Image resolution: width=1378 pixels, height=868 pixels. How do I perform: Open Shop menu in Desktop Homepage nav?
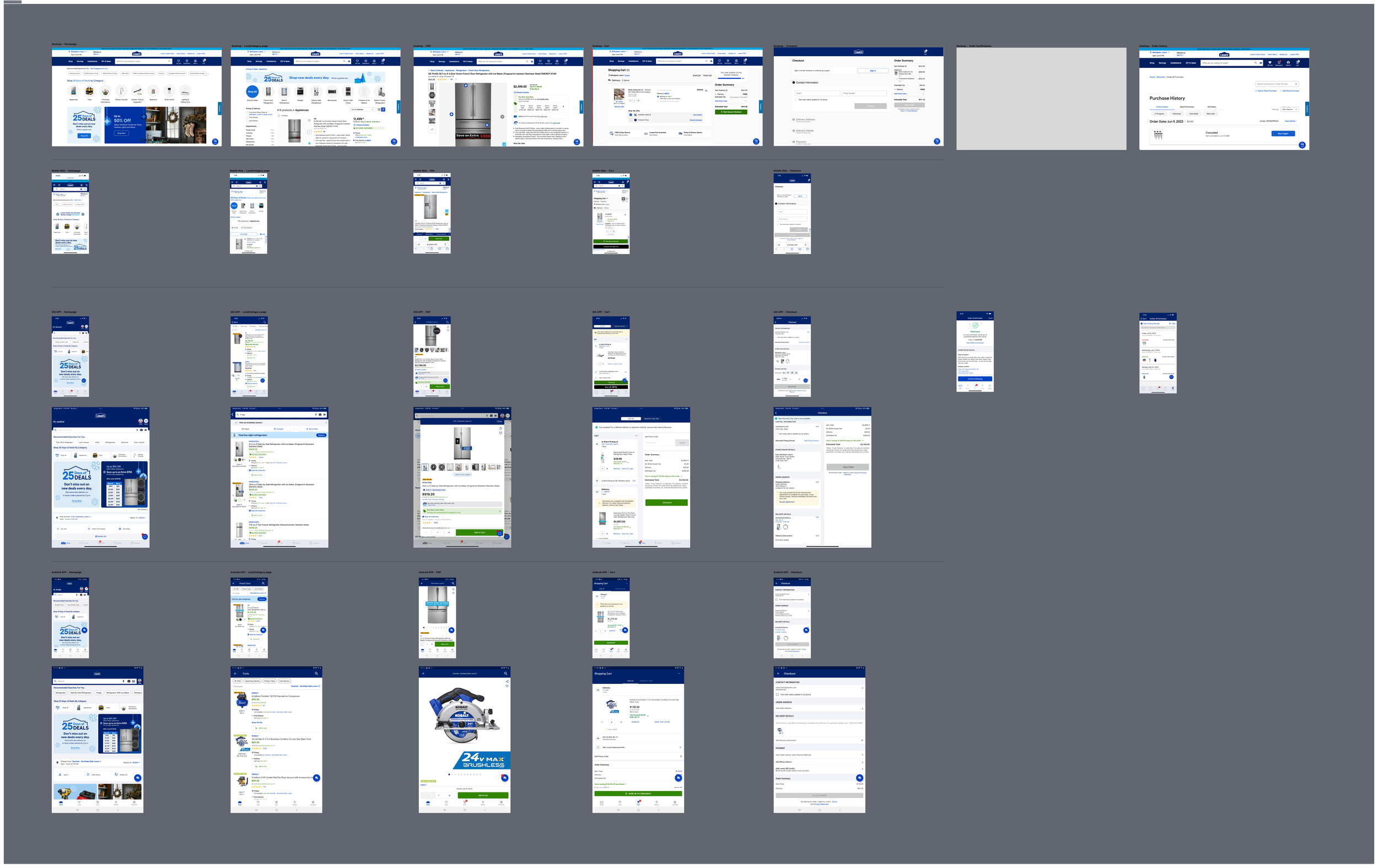point(71,61)
